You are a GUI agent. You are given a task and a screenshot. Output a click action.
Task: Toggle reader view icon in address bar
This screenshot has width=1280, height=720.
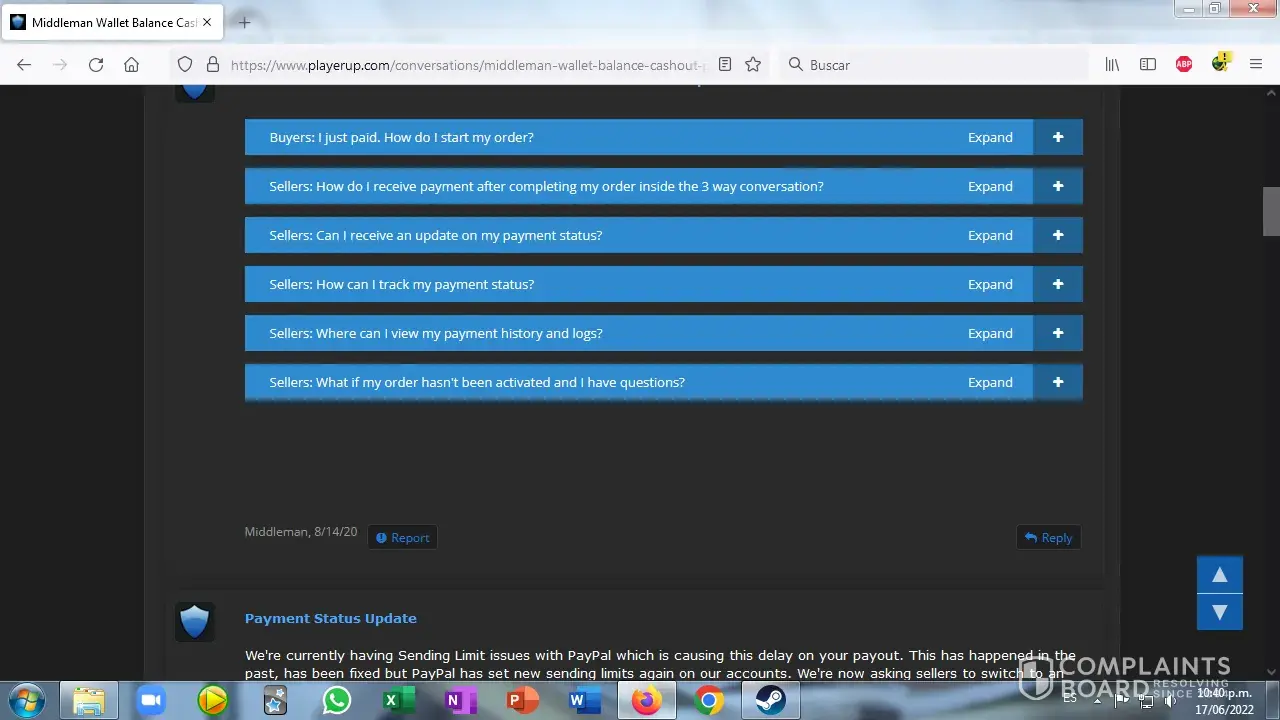[x=725, y=65]
